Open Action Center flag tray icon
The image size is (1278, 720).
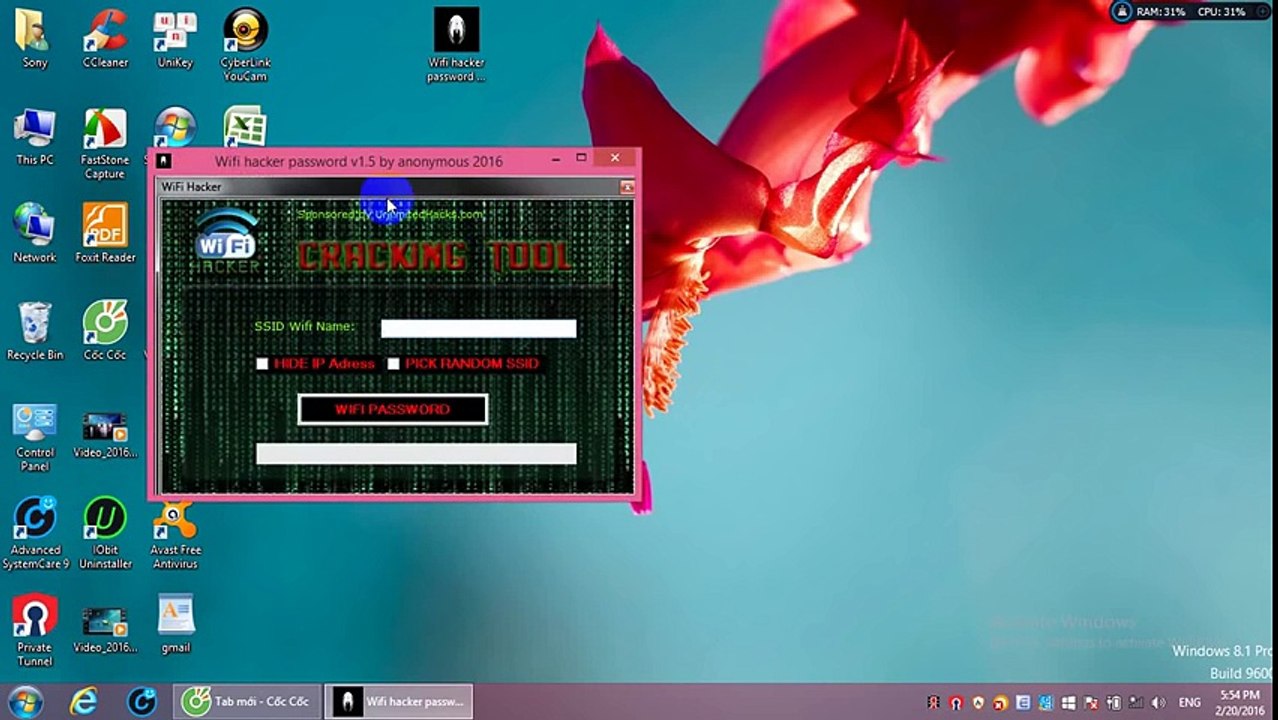click(x=1091, y=703)
